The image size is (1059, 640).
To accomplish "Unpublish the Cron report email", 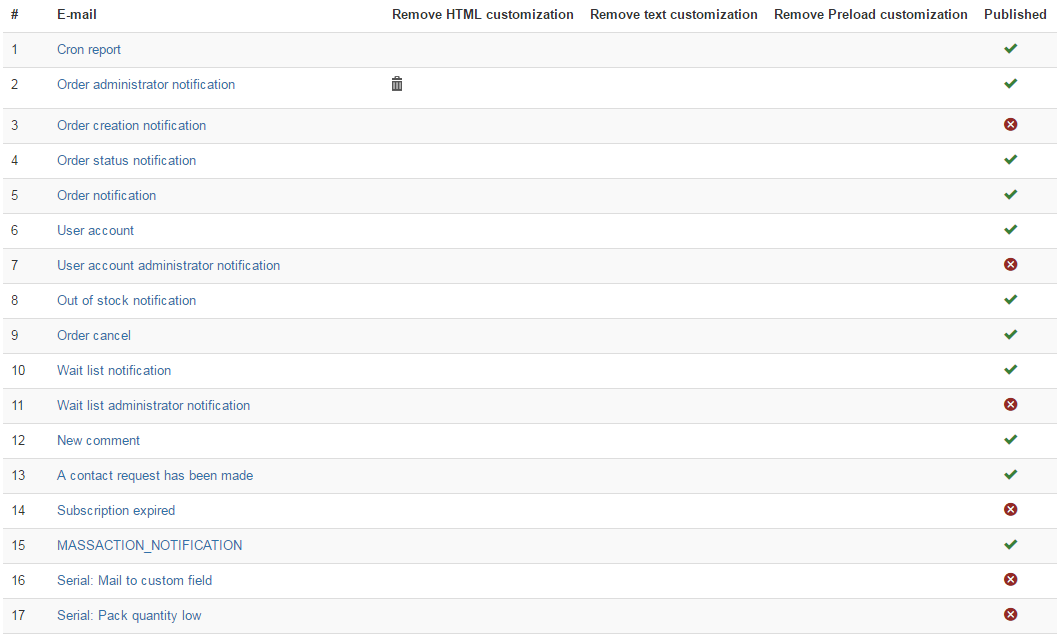I will tap(1010, 49).
